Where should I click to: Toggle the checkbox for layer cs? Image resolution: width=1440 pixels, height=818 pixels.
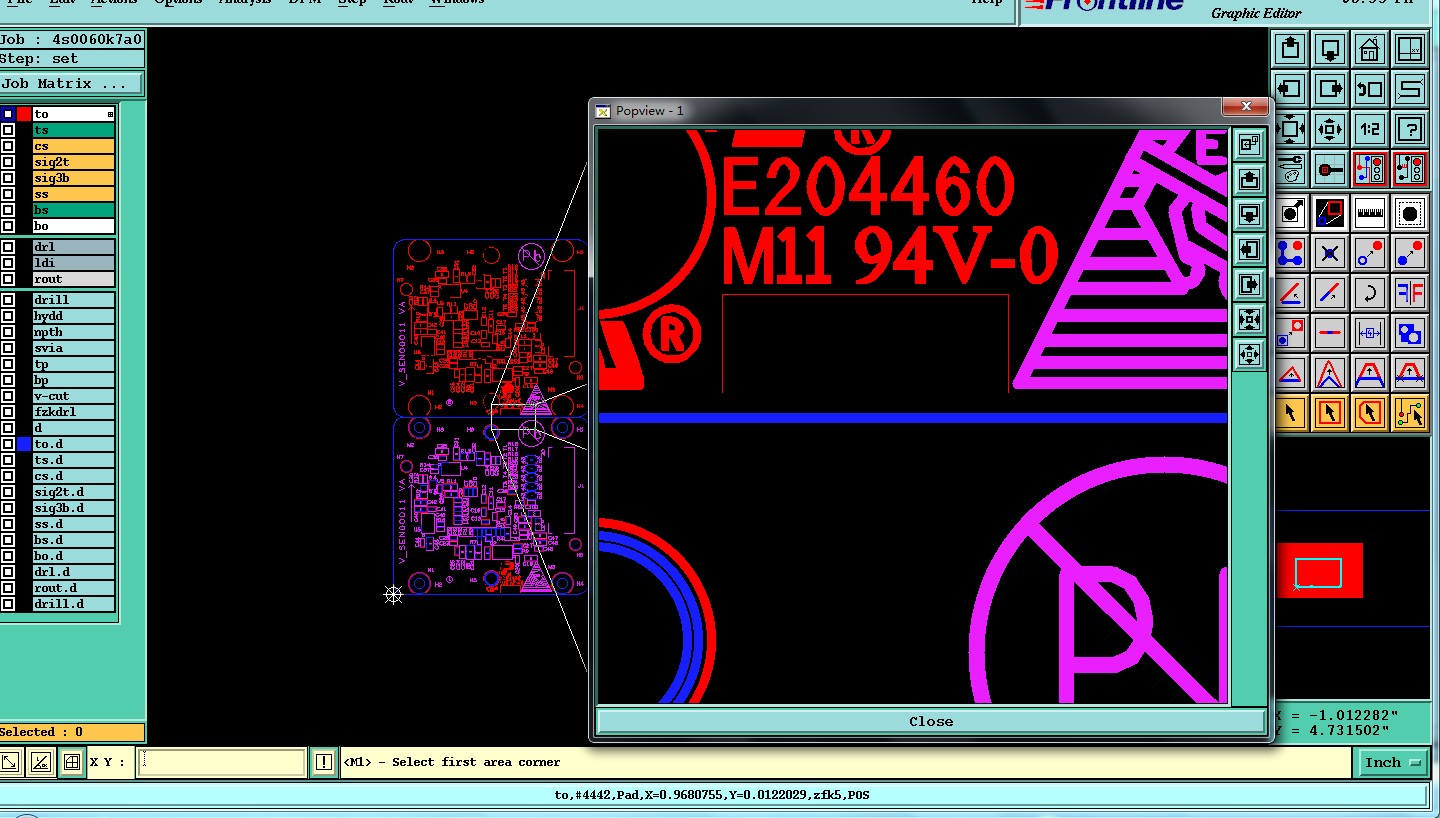pyautogui.click(x=8, y=146)
